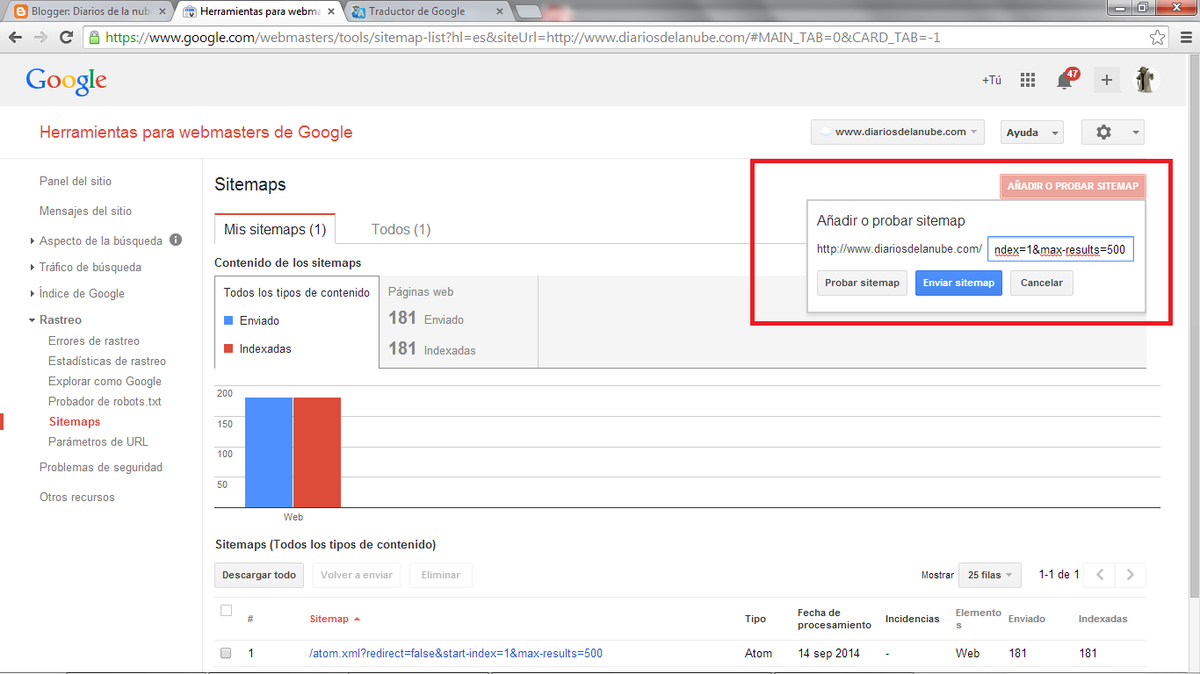Open the atom.xml sitemap link
1200x674 pixels.
click(x=455, y=653)
